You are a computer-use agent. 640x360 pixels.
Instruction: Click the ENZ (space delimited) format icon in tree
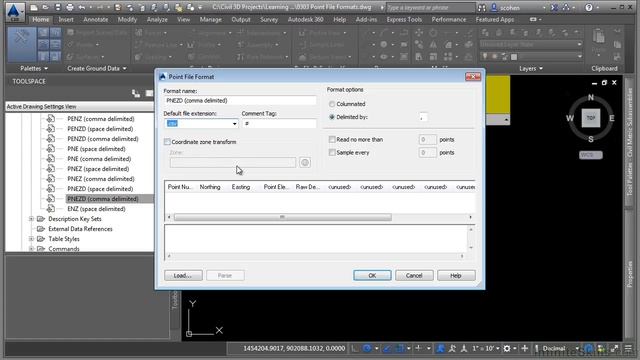[x=51, y=209]
